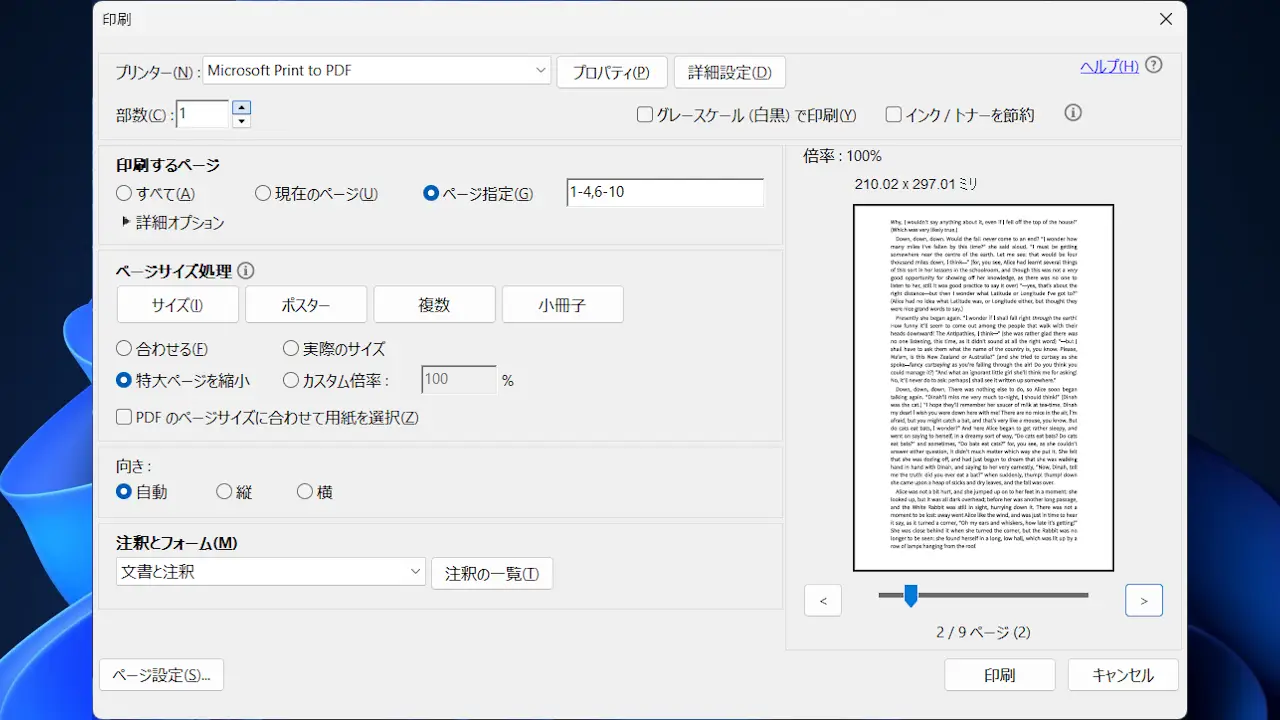The width and height of the screenshot is (1280, 720).
Task: Go to next preview page
Action: [x=1144, y=600]
